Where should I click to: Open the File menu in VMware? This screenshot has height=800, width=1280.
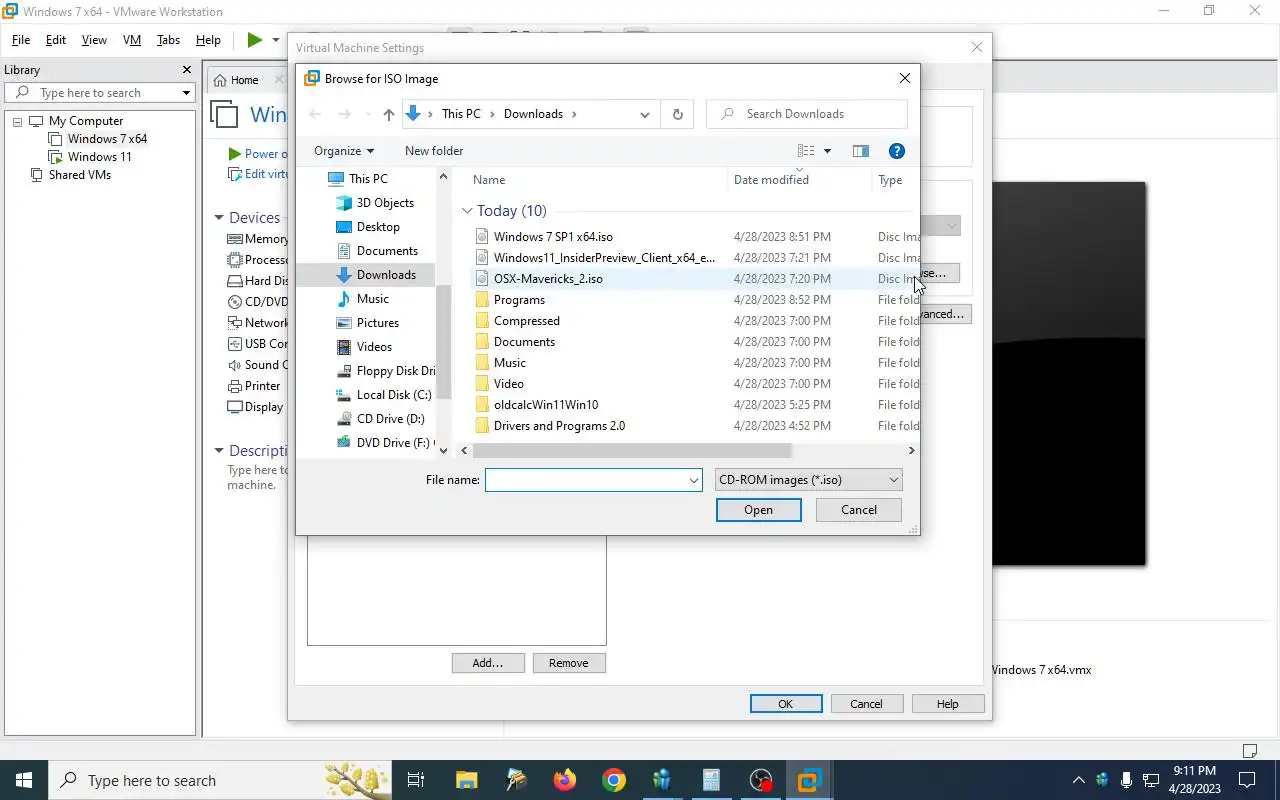pos(21,40)
